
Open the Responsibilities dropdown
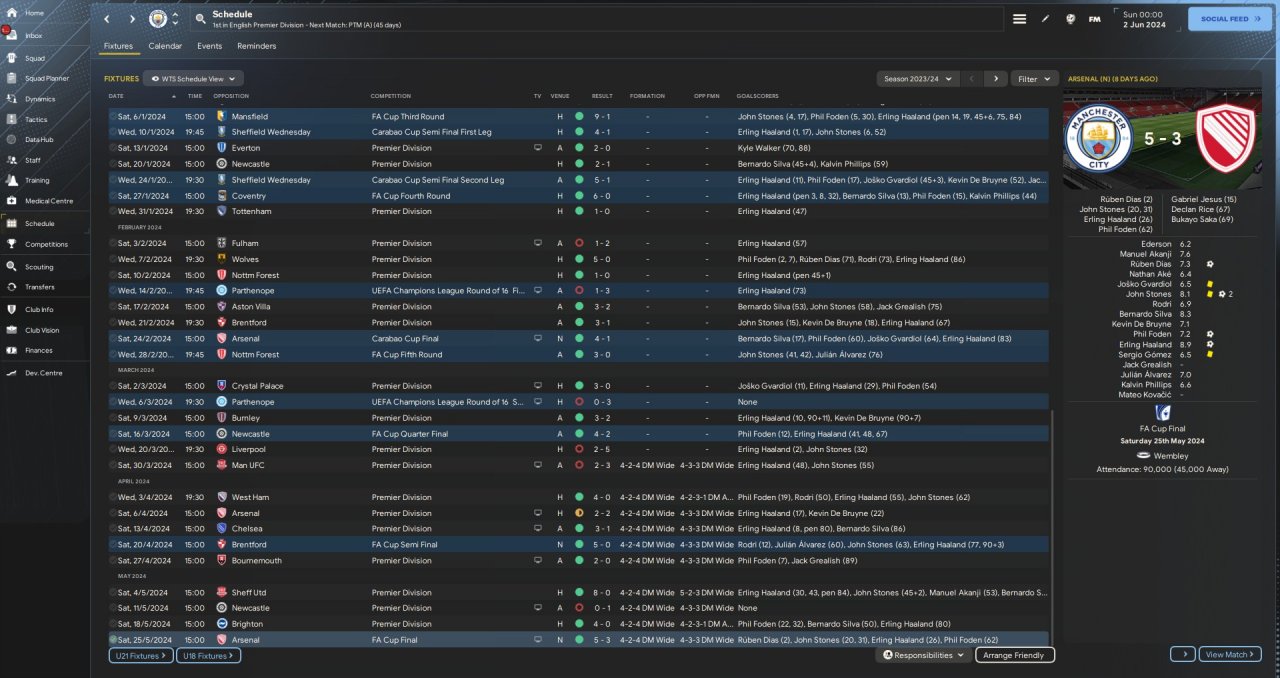pos(925,655)
